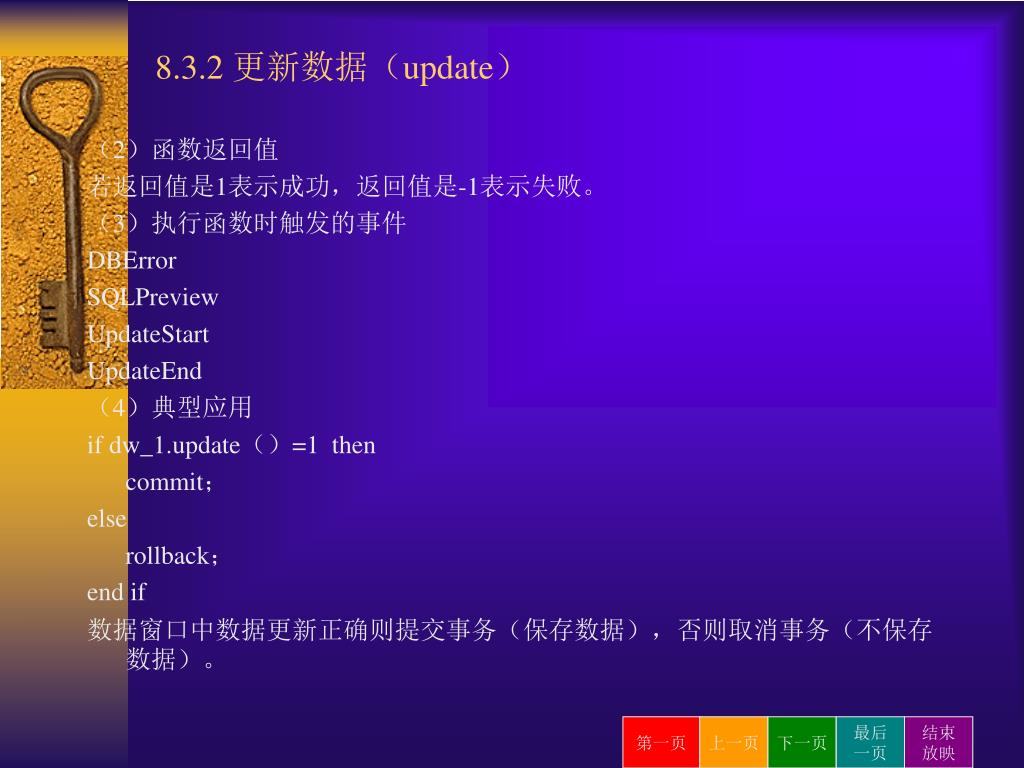Click the DBError event text

[132, 261]
